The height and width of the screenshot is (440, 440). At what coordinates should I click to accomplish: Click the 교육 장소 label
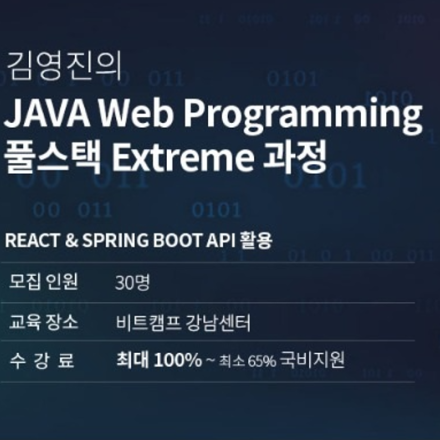(x=43, y=322)
